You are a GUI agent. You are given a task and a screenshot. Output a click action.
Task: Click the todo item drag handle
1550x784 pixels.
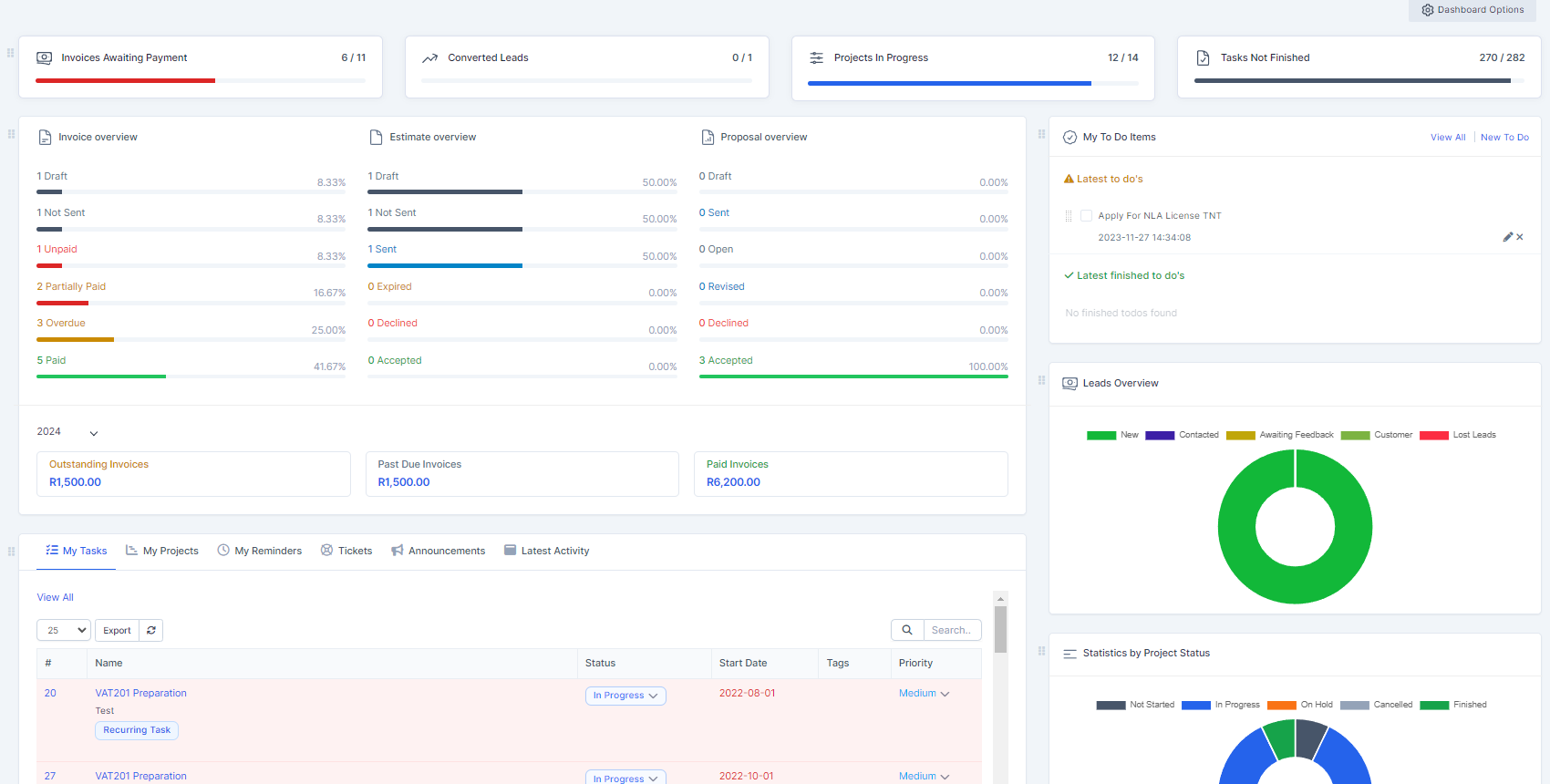coord(1069,216)
